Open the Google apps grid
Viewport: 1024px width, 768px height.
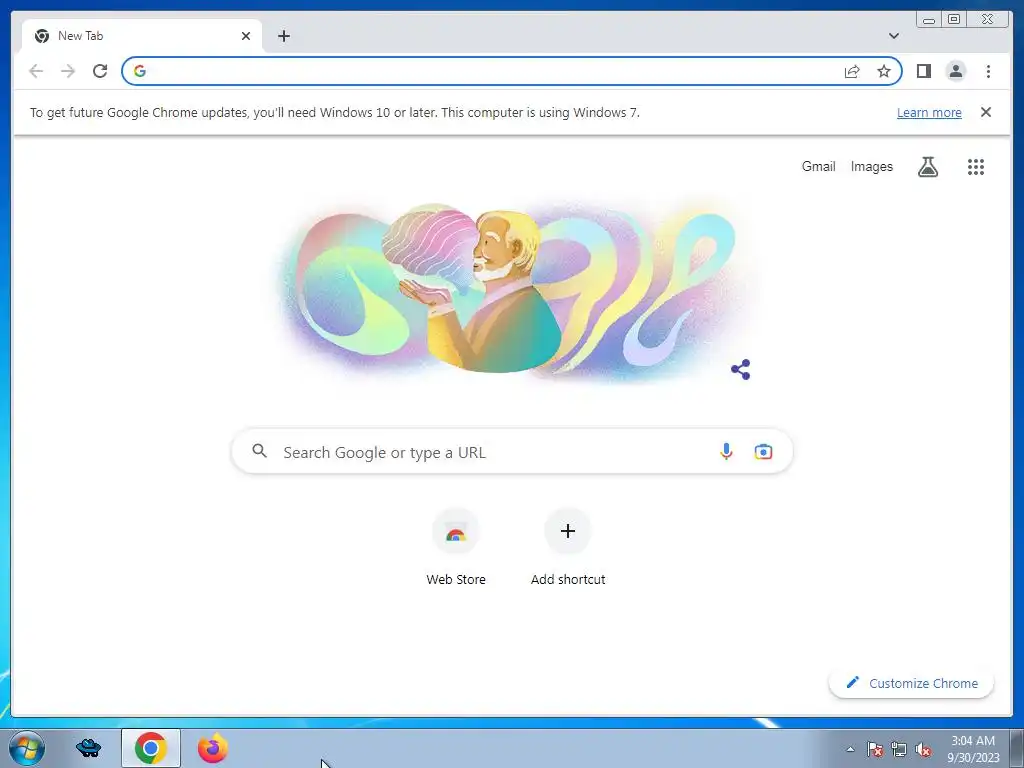[x=976, y=167]
